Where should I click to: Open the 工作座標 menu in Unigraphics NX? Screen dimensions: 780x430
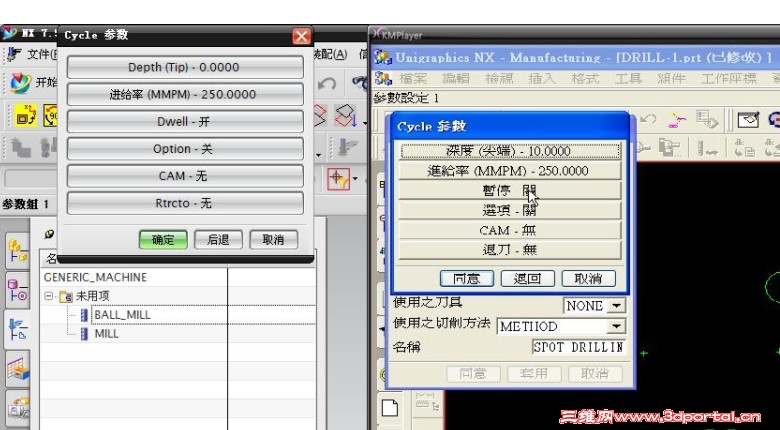pos(729,79)
